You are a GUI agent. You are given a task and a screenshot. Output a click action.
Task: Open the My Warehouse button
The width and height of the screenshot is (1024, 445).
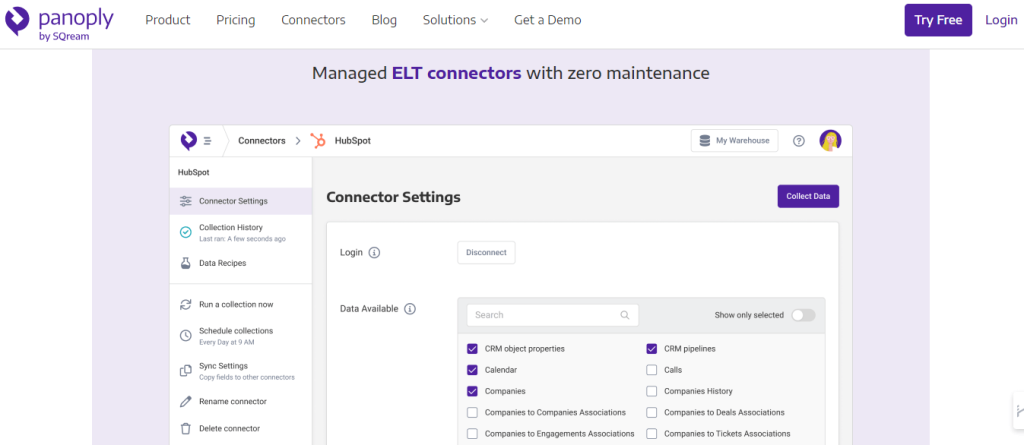point(734,140)
